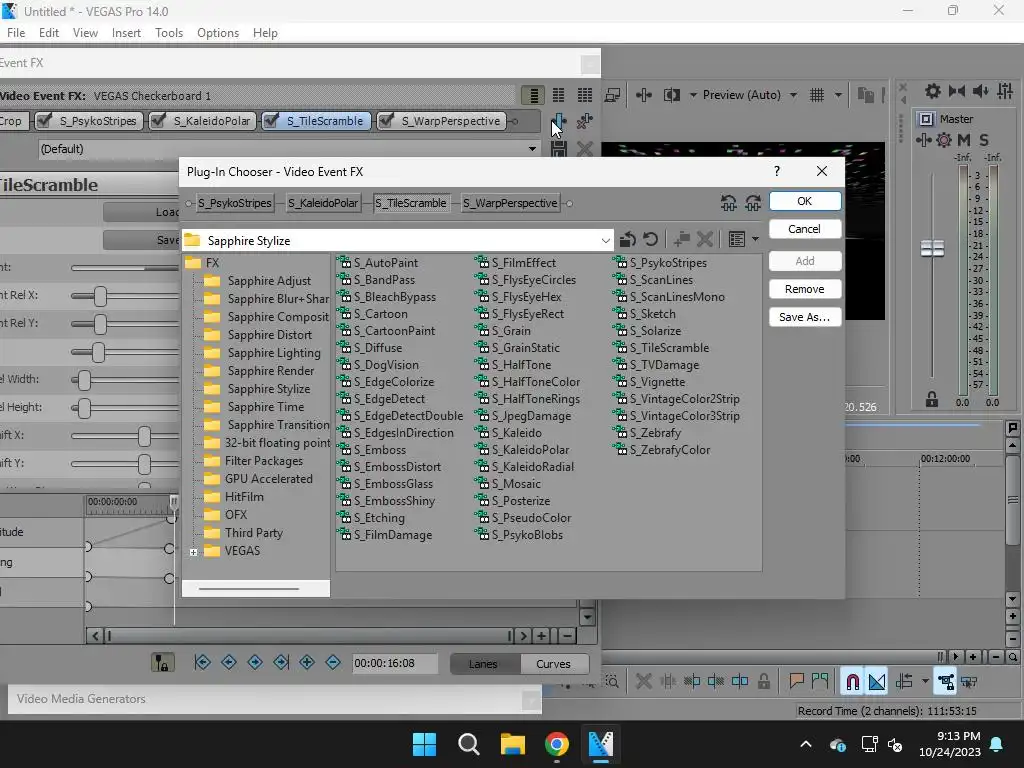Click the Video Output FX icon in preview toolbar
1024x768 pixels.
point(644,95)
